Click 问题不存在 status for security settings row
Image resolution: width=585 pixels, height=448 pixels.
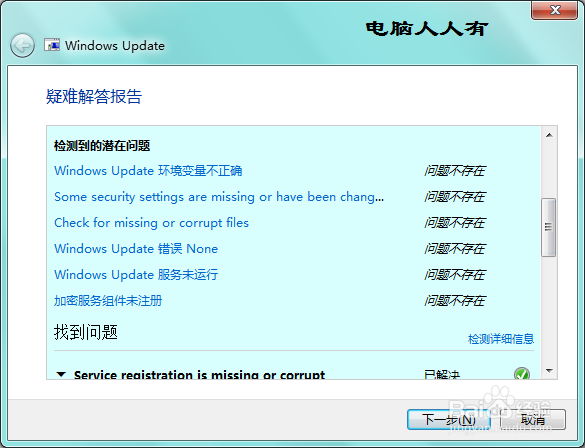click(x=454, y=197)
